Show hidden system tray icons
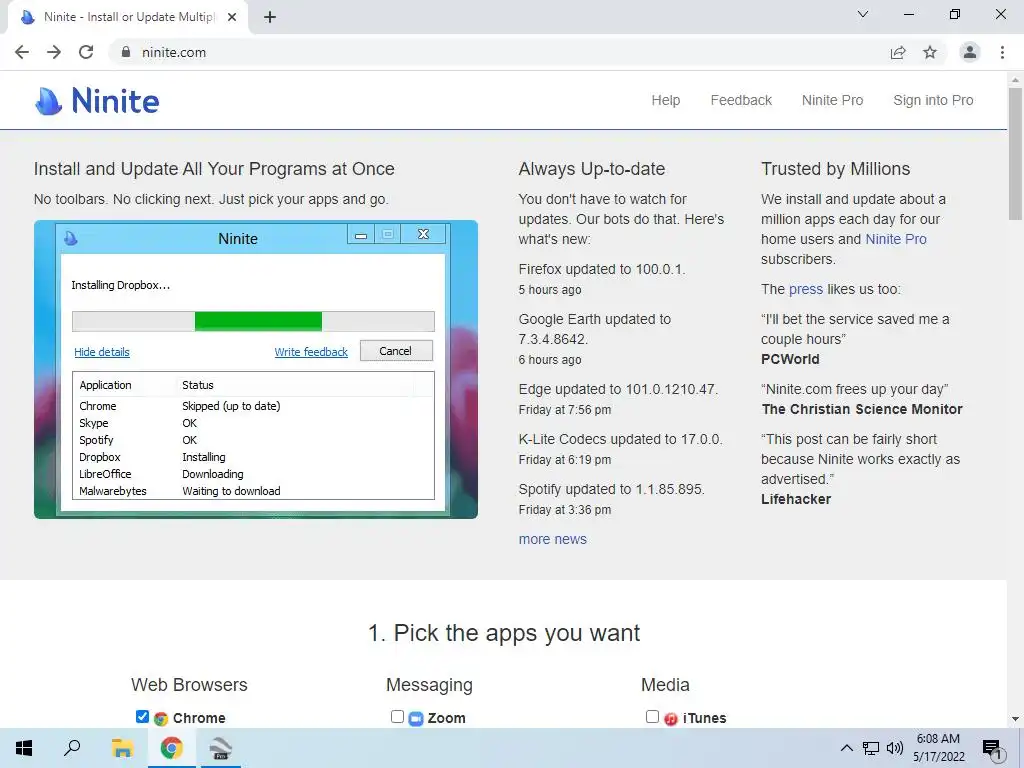Viewport: 1024px width, 768px height. [x=846, y=748]
